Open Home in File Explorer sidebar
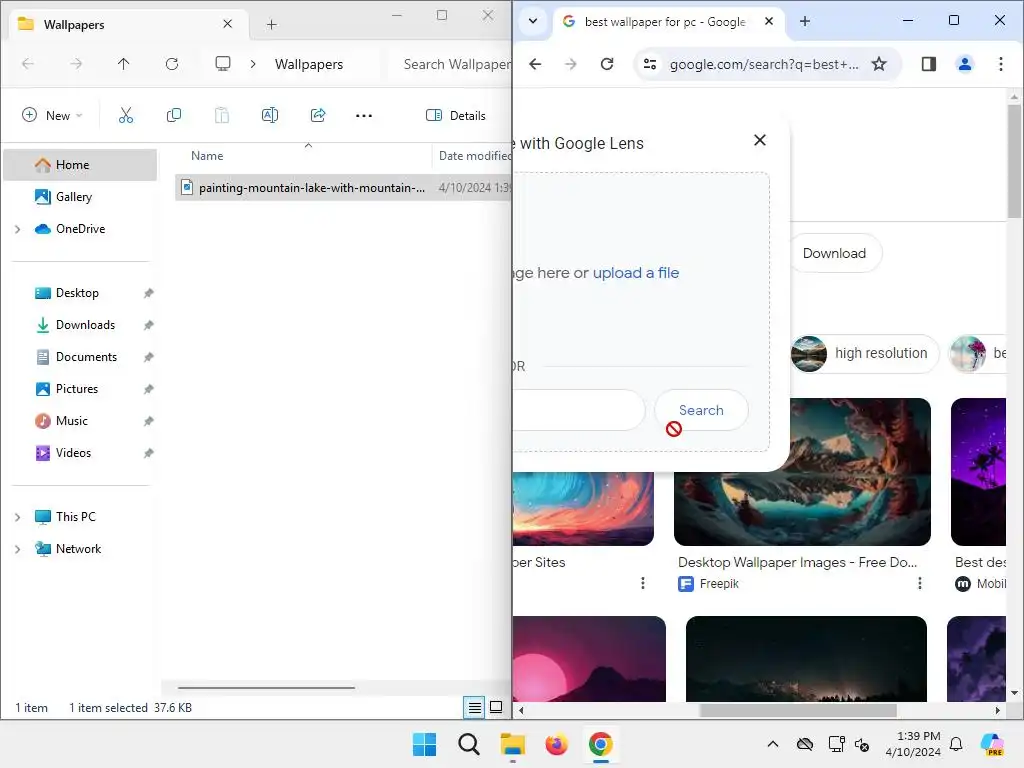The image size is (1024, 768). [80, 165]
